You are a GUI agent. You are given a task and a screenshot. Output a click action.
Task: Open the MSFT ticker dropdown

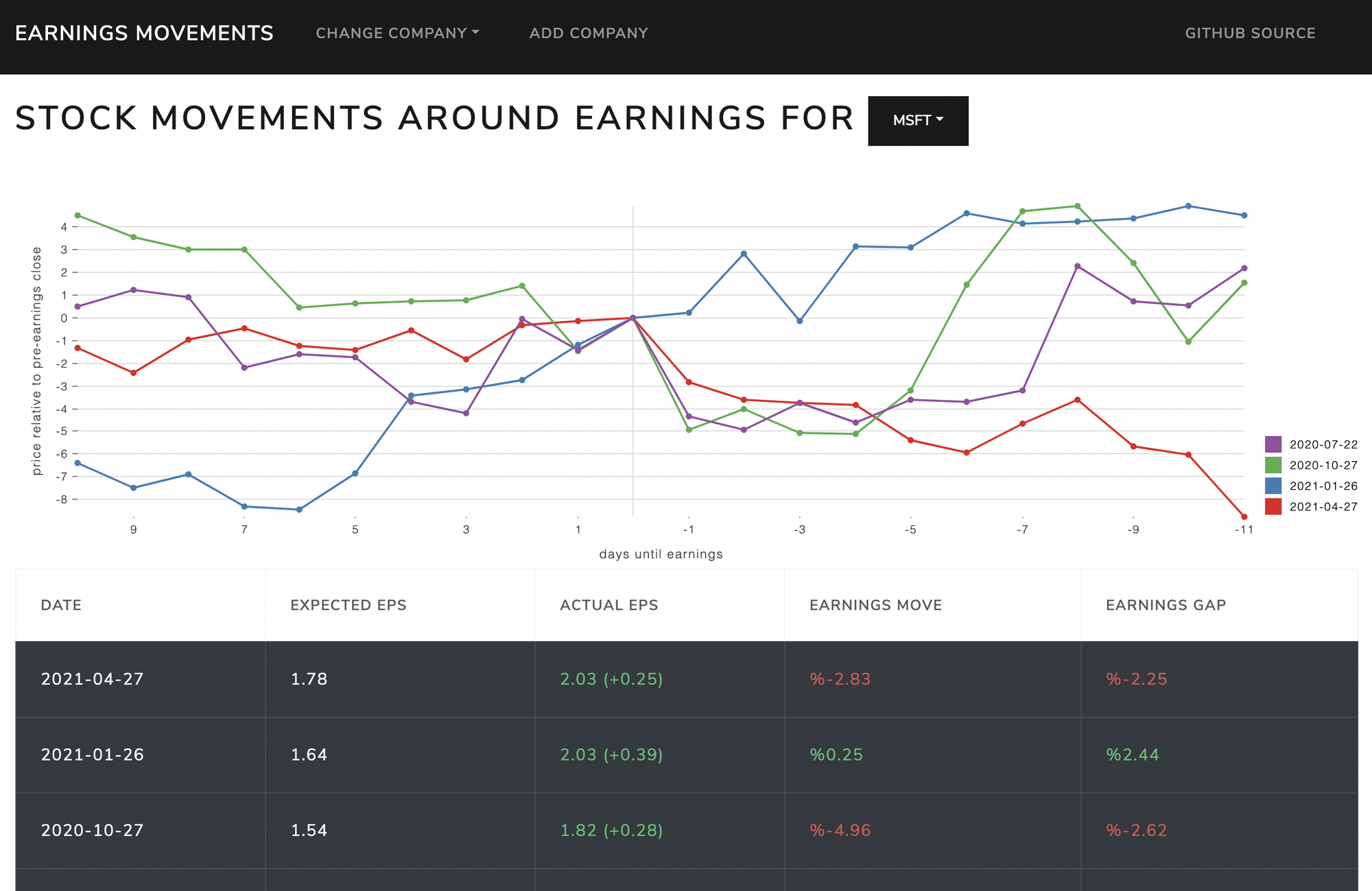pos(918,121)
